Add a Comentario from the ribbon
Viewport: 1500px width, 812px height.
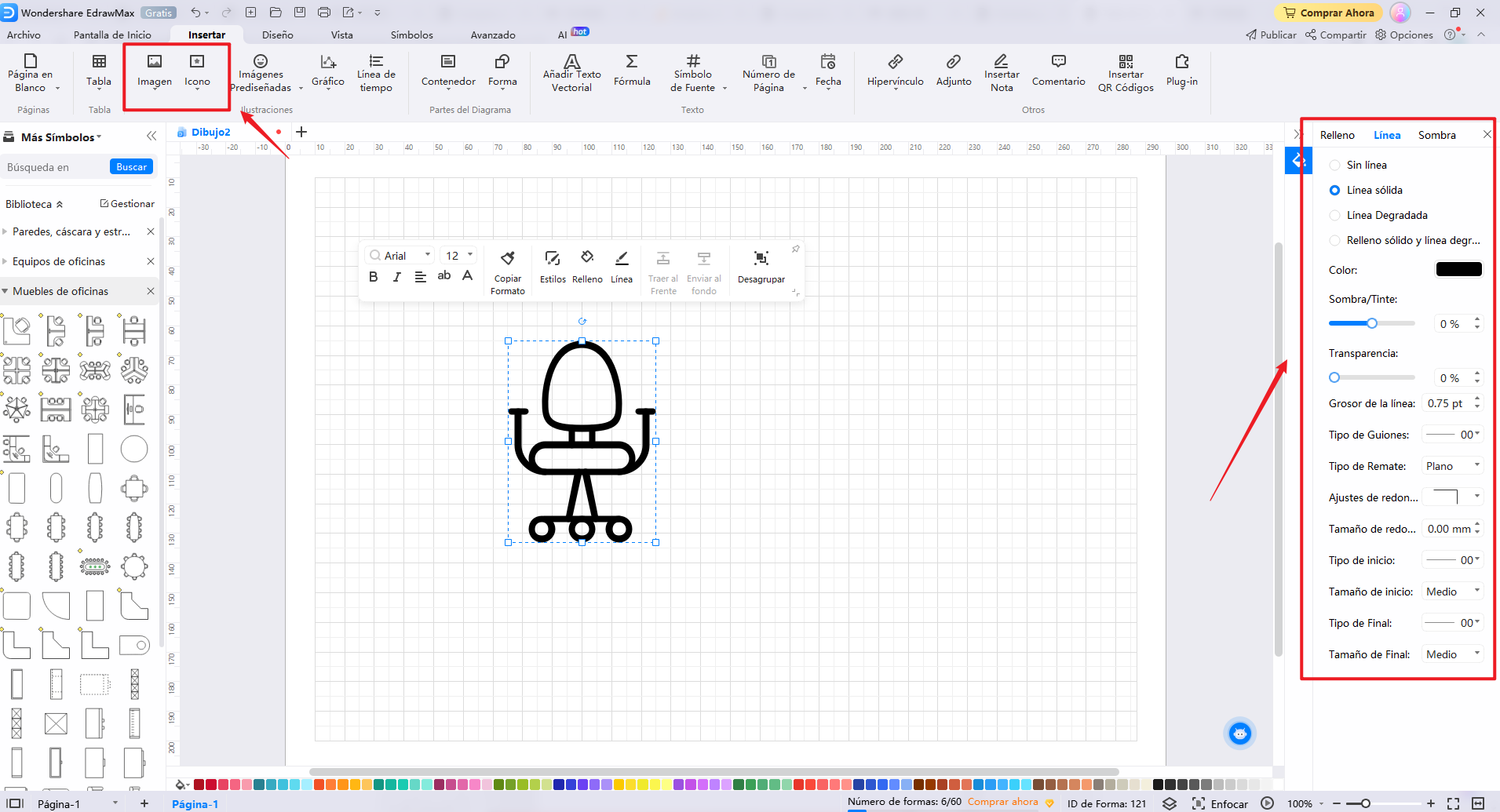(1058, 71)
